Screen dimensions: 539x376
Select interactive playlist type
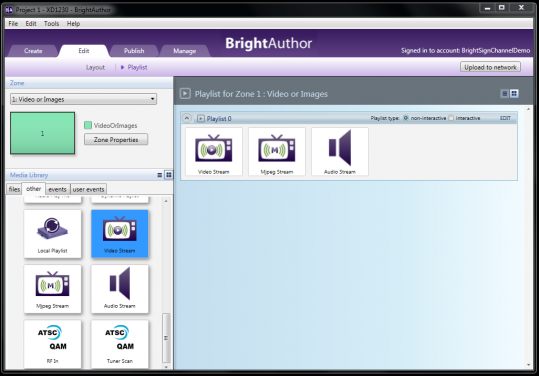point(451,118)
